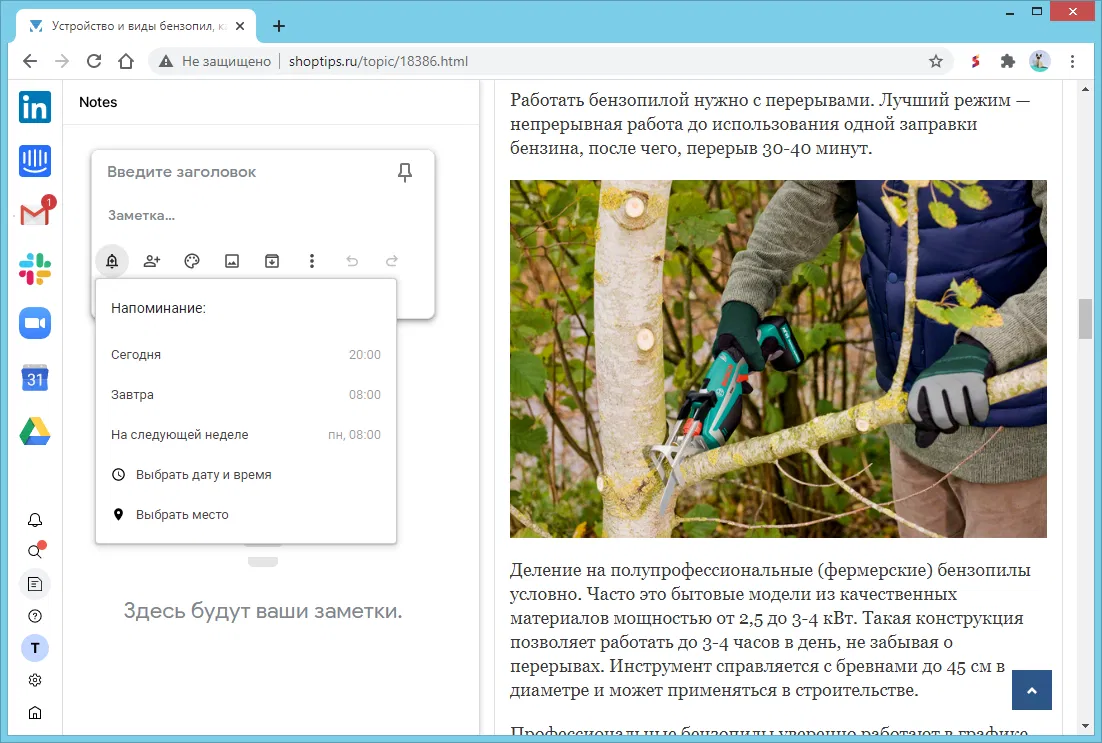Archive the note
Viewport: 1102px width, 743px height.
[x=272, y=261]
